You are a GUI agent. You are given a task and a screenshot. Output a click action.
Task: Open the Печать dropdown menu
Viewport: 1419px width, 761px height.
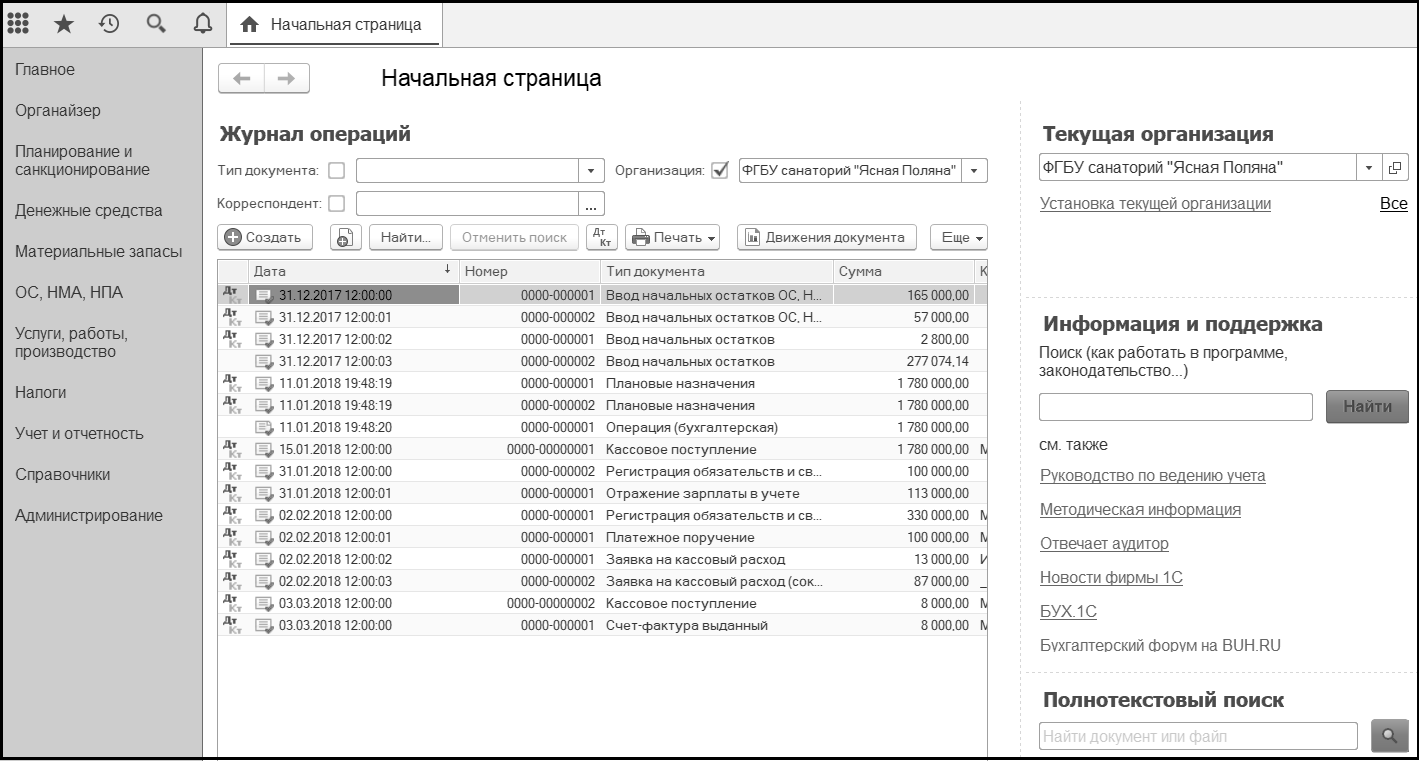pos(673,237)
